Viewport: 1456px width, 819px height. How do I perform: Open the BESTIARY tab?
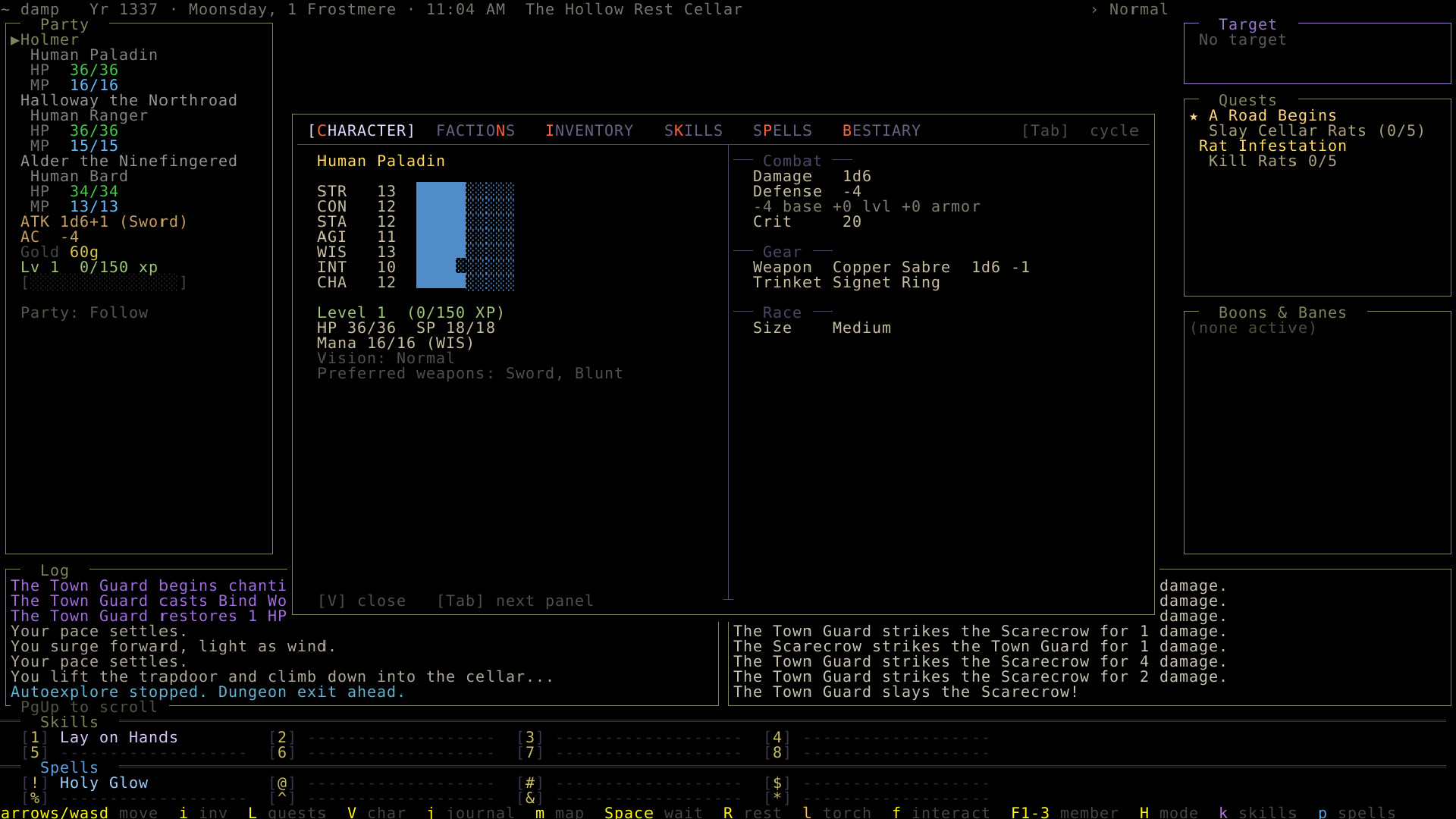tap(881, 130)
